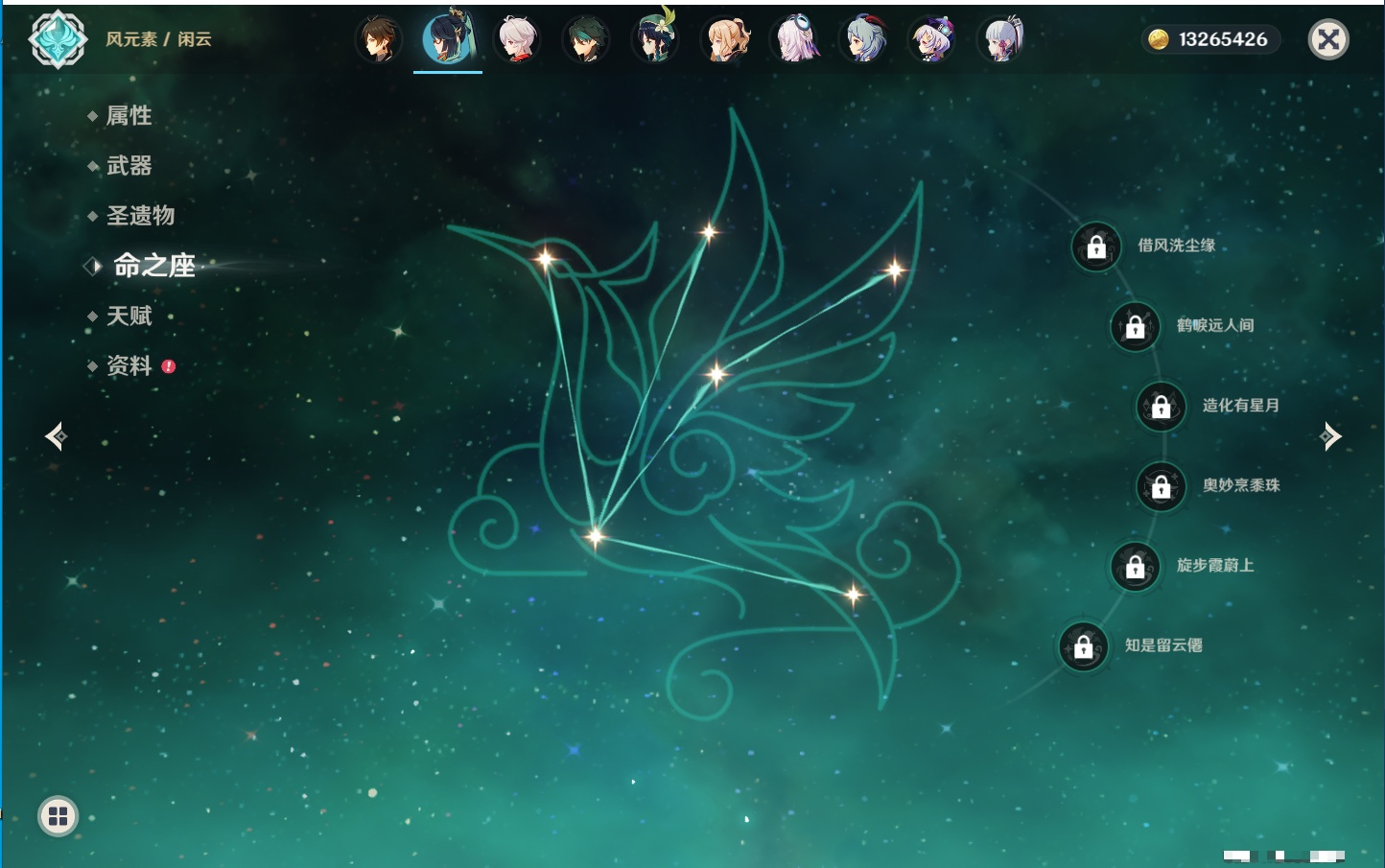Open constellation label 鹤唳远人间
1385x868 pixels.
(x=1215, y=325)
